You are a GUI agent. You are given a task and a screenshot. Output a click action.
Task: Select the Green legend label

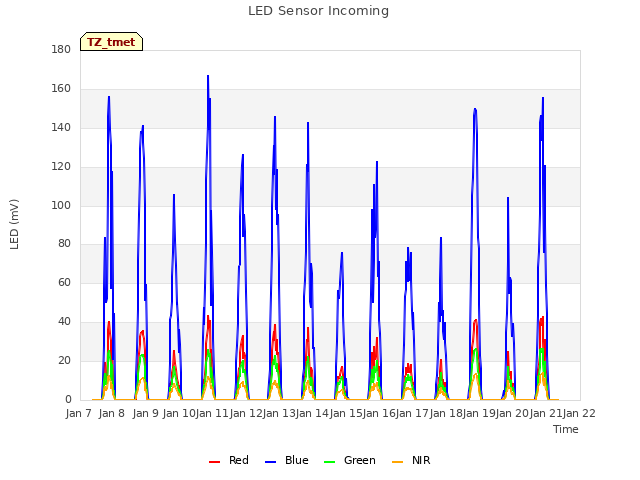click(x=360, y=460)
